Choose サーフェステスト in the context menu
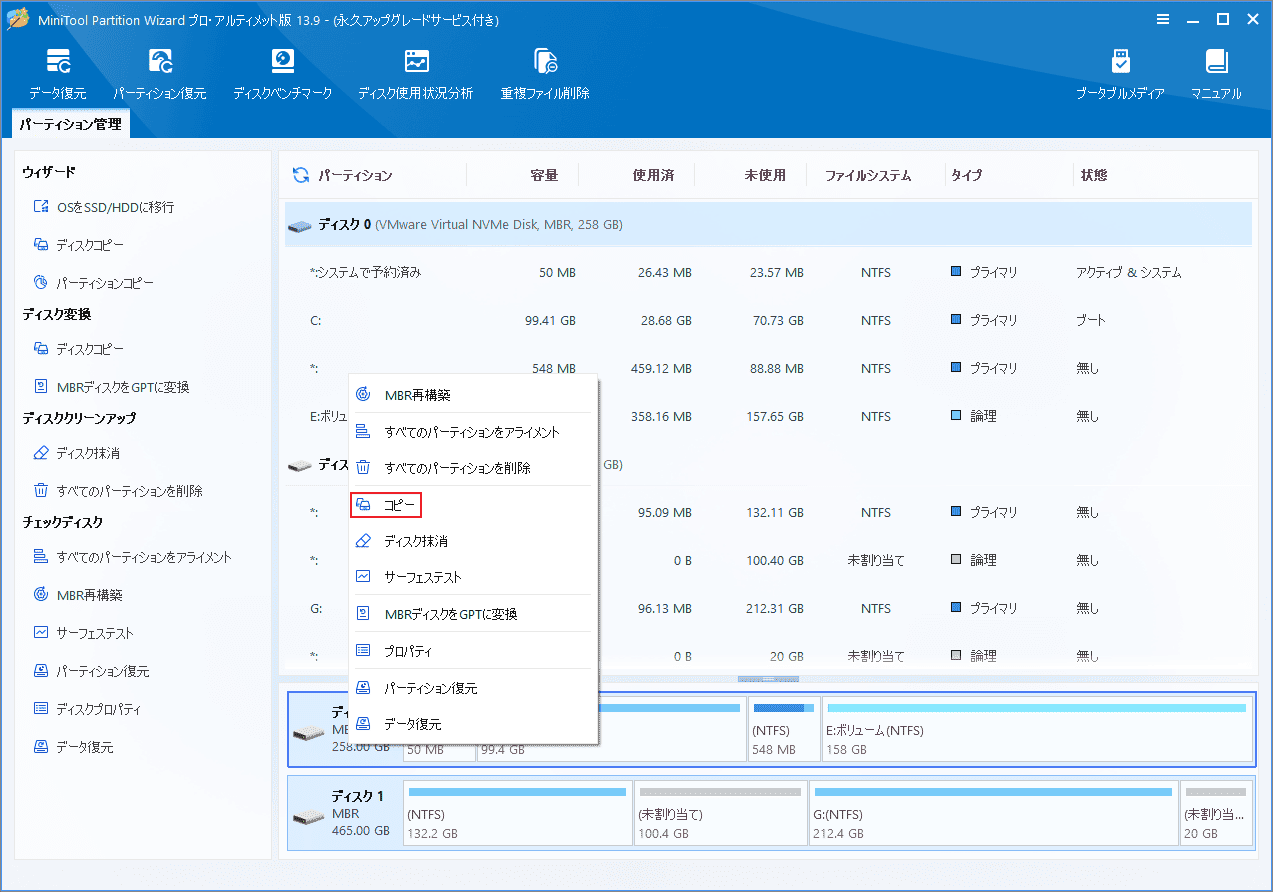1273x892 pixels. point(473,577)
